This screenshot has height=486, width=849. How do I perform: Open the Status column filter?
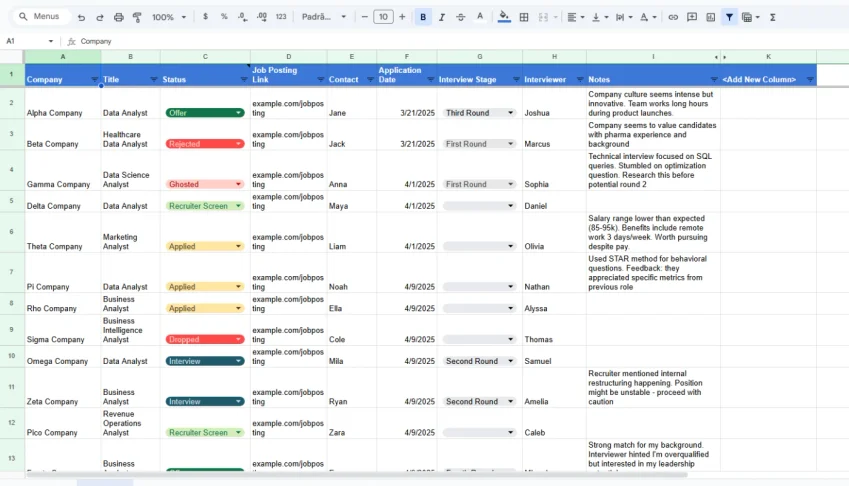[244, 80]
